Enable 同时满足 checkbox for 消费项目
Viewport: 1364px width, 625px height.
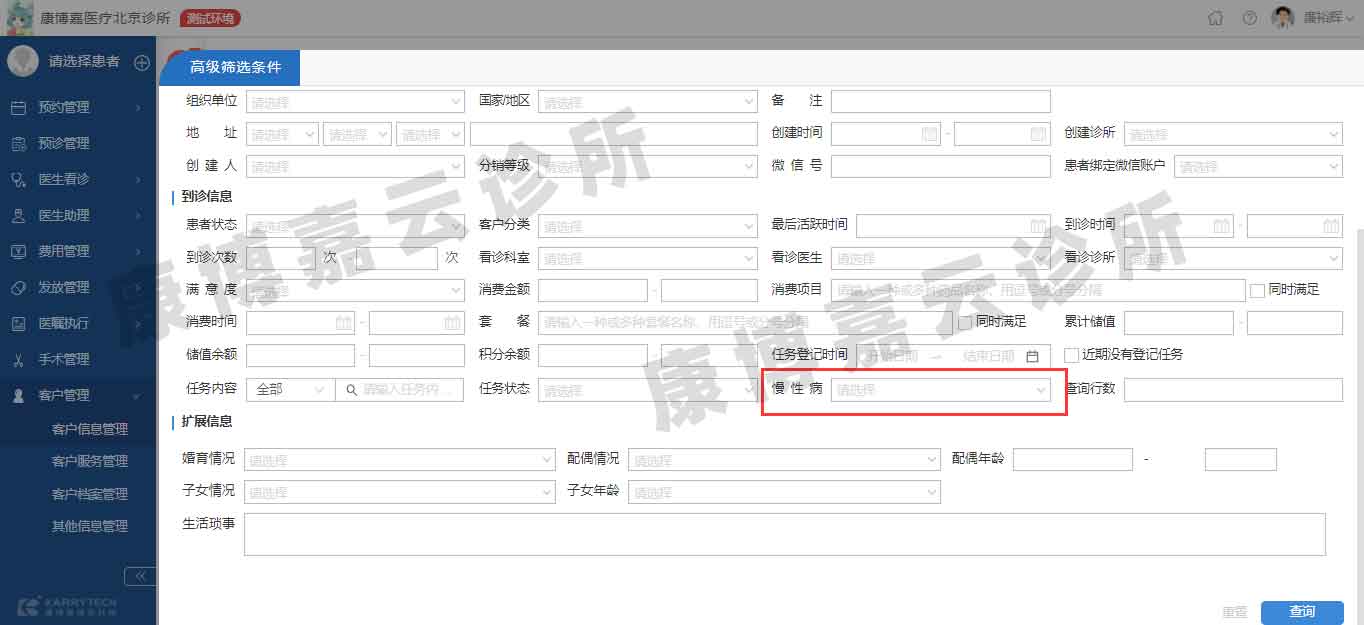point(1257,290)
